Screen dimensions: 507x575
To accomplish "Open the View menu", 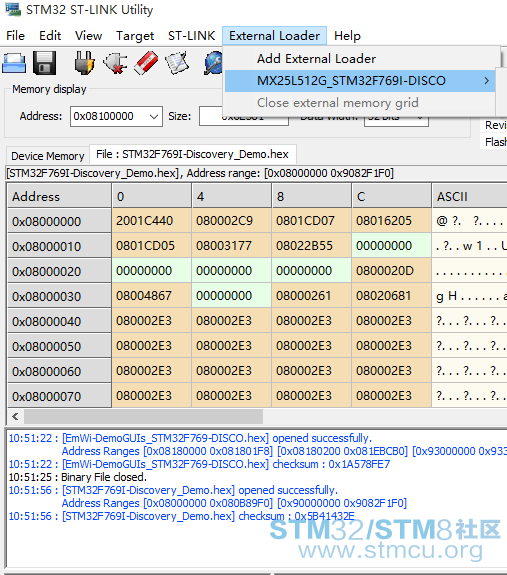I will 88,36.
